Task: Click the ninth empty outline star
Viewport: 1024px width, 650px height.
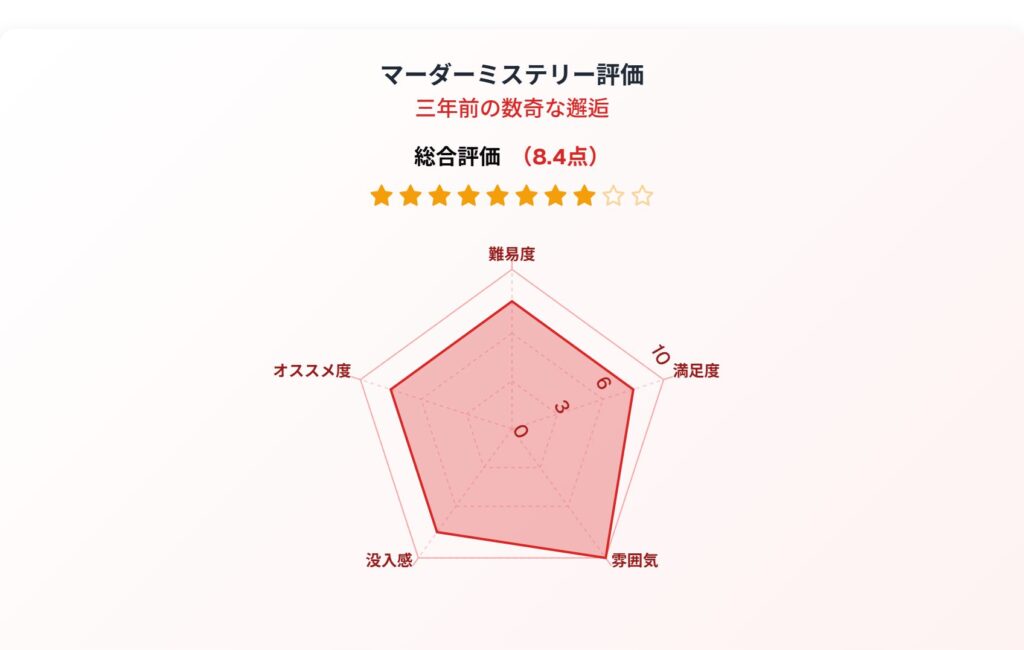Action: coord(613,195)
